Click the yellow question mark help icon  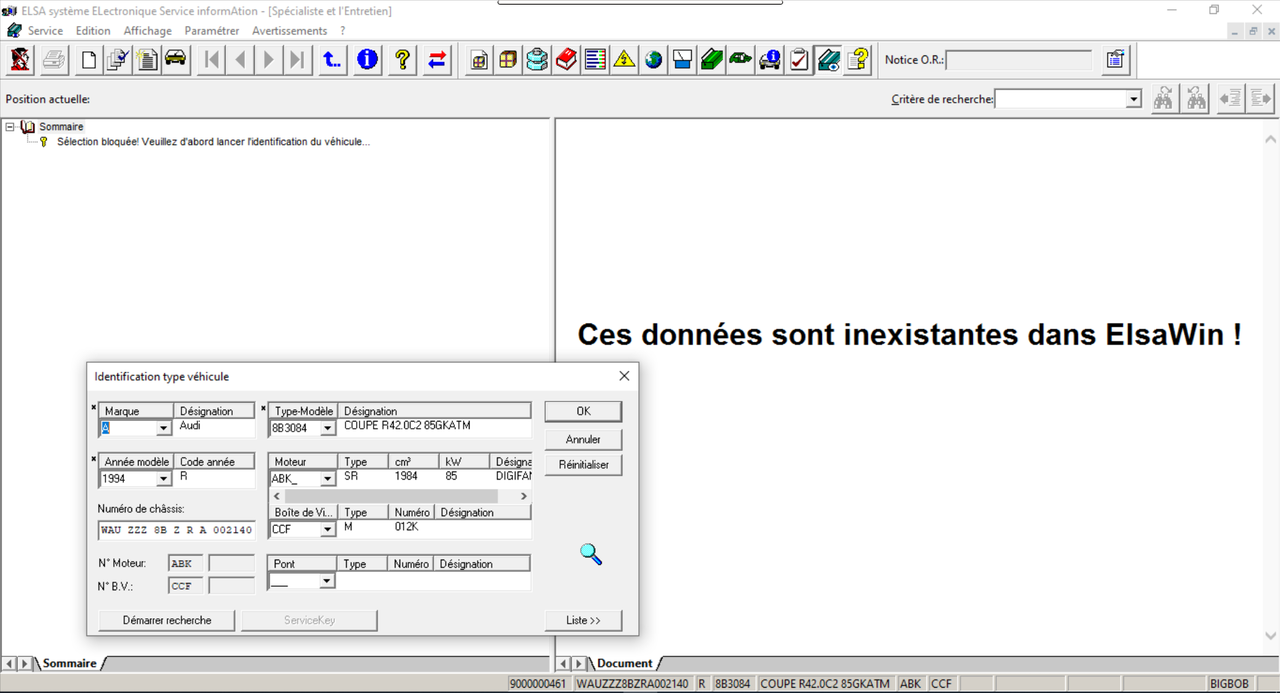tap(402, 60)
